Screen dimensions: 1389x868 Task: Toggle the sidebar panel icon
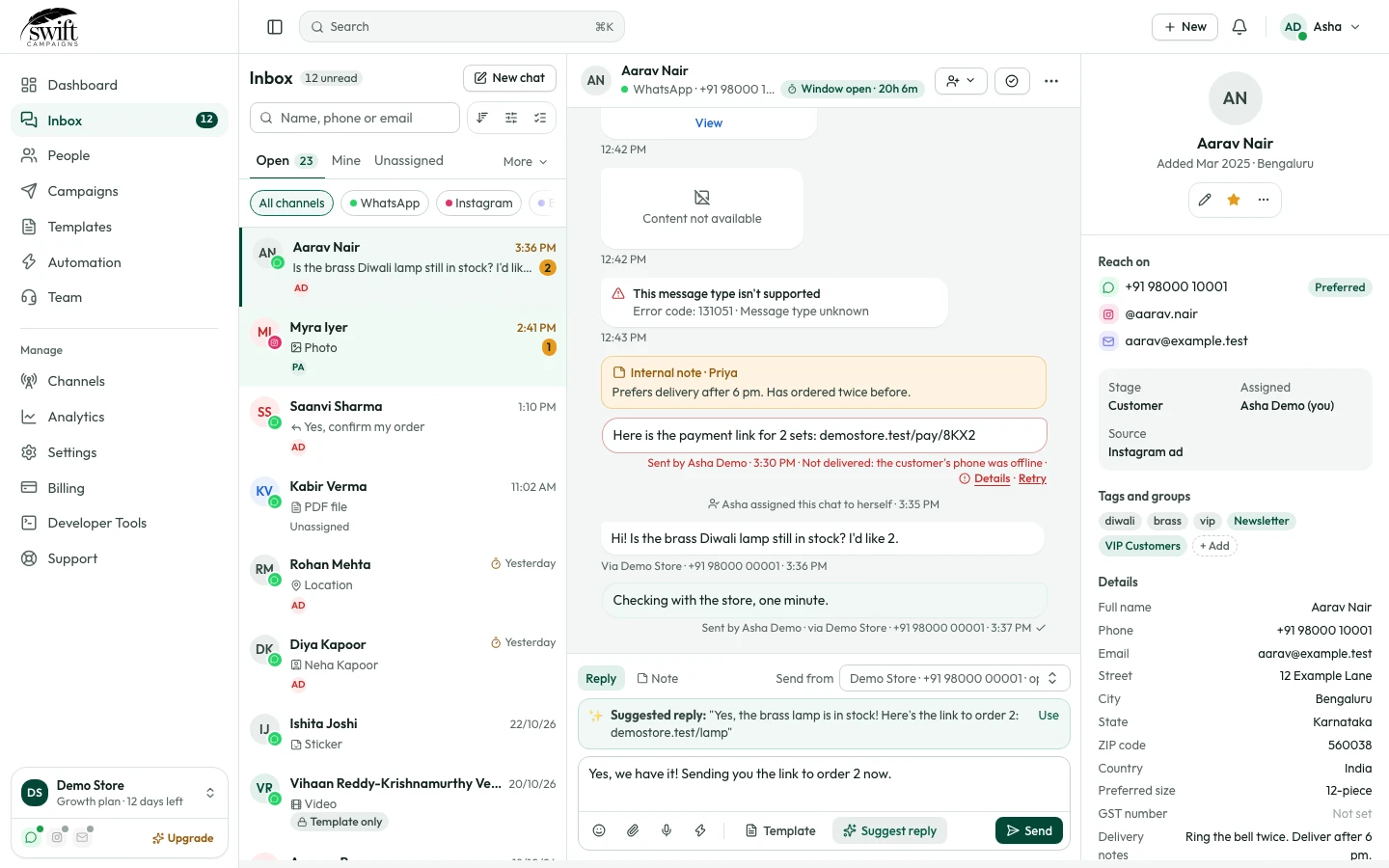click(x=275, y=27)
